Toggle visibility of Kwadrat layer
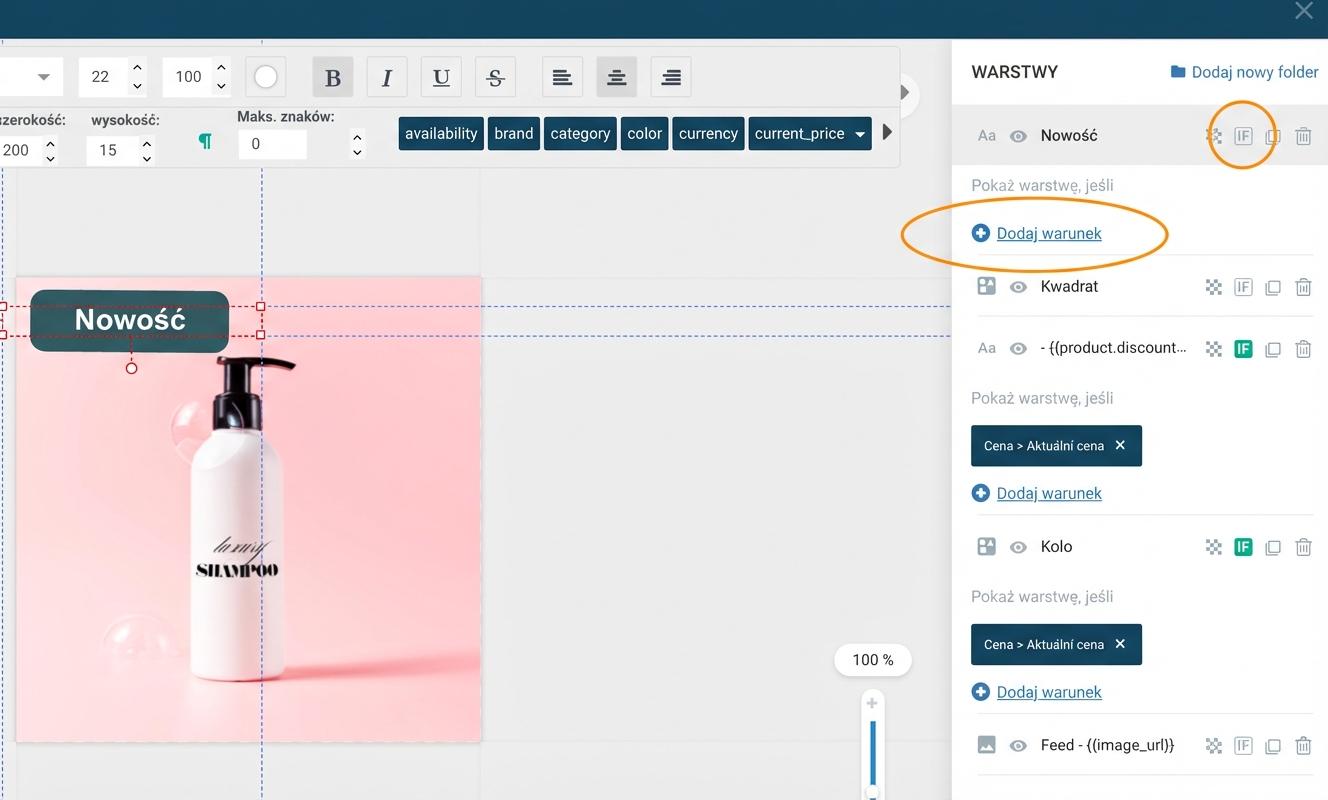Screen dimensions: 1328x800 (1018, 287)
